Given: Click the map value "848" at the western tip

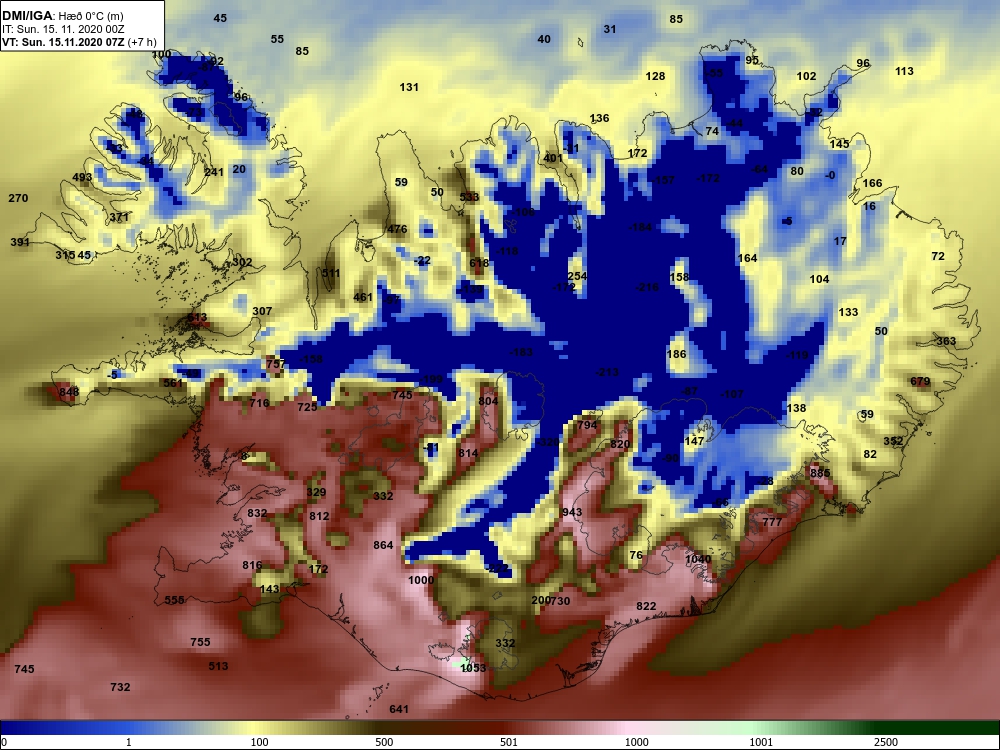Looking at the screenshot, I should (x=69, y=392).
